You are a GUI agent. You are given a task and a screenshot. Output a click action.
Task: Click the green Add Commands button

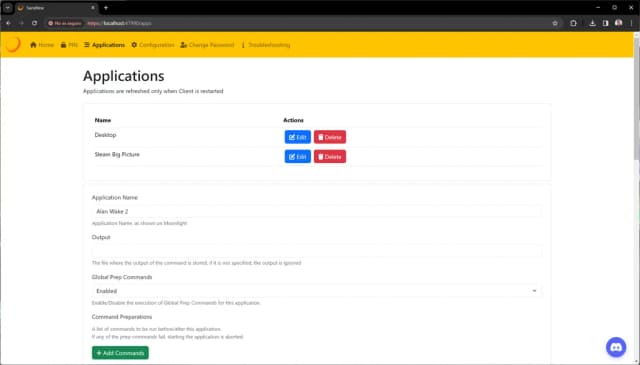(x=120, y=353)
